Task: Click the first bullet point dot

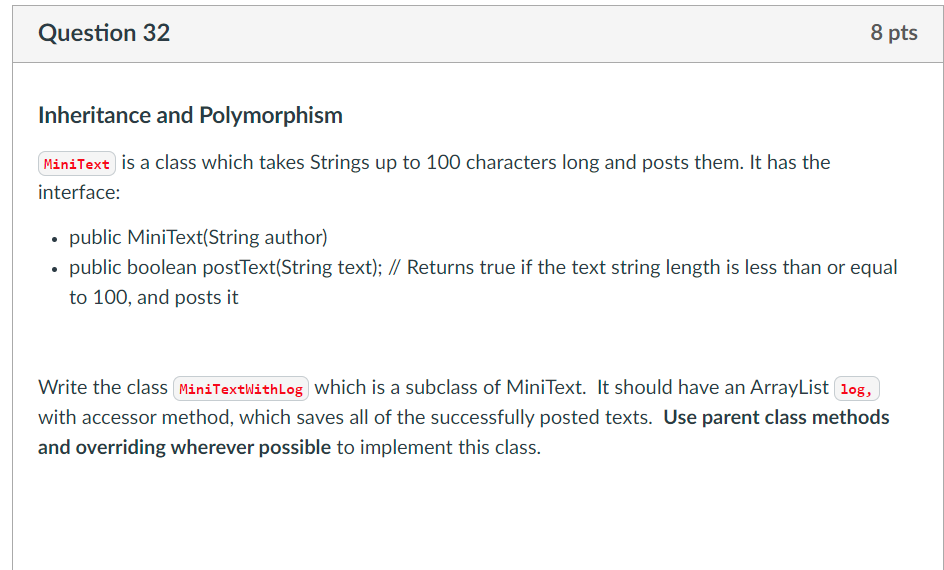Action: [53, 238]
